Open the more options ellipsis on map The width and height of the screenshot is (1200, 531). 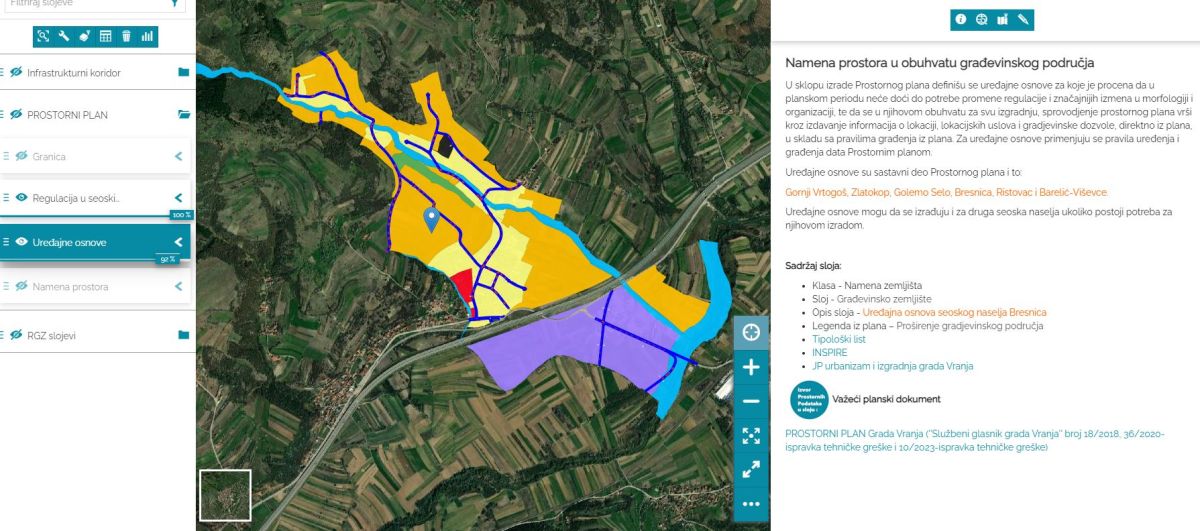pos(751,503)
